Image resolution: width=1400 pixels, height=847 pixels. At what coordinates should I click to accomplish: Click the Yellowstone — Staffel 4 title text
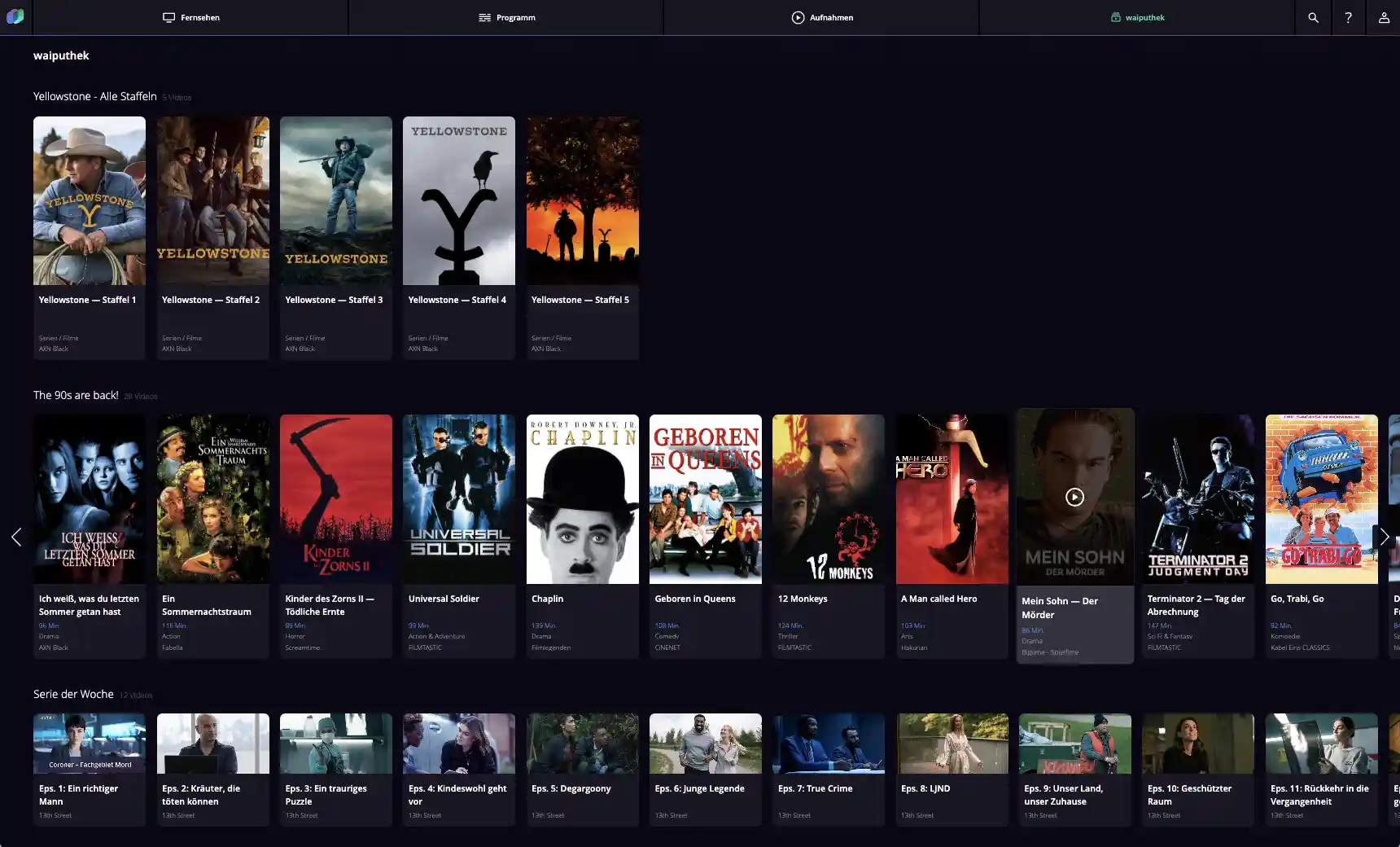457,300
